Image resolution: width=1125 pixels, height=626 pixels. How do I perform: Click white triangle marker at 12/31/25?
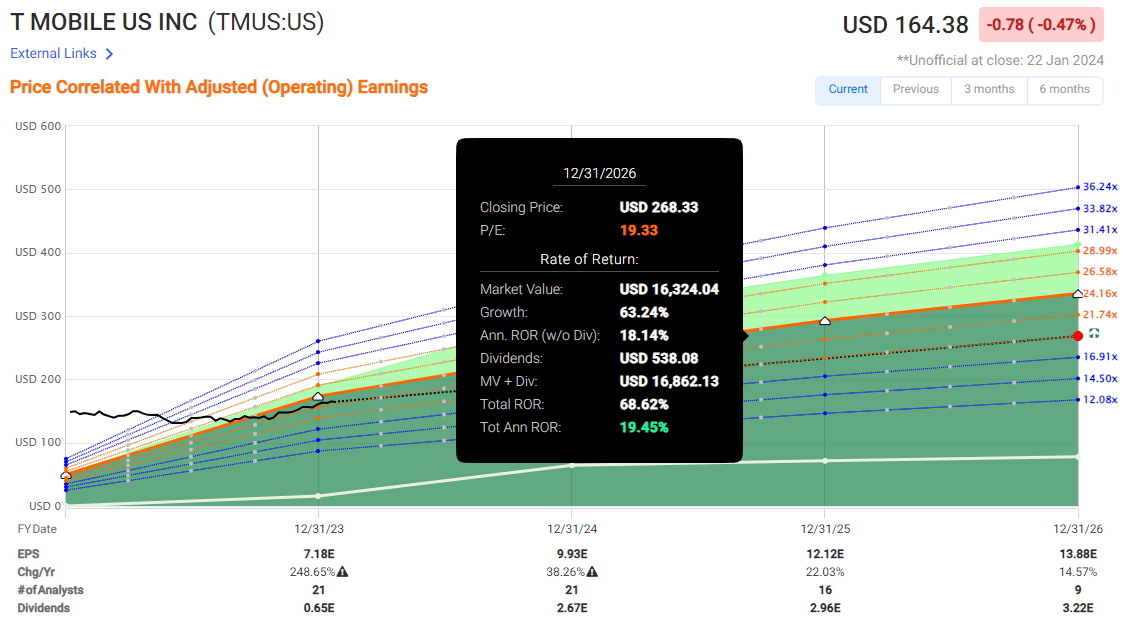pos(825,320)
